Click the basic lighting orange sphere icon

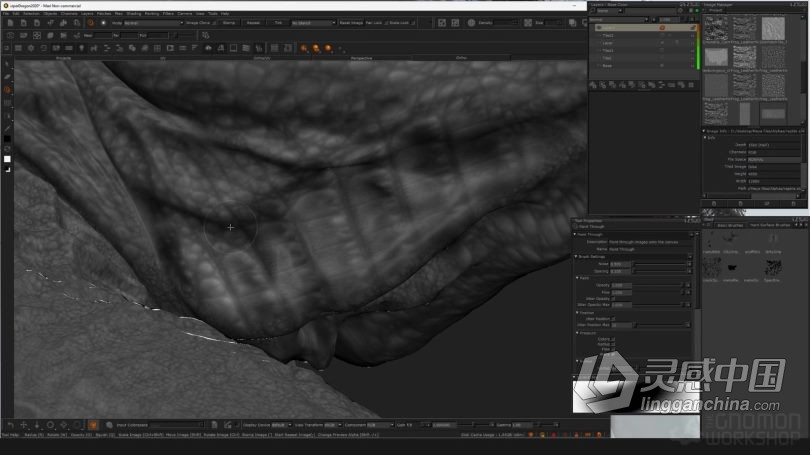(x=316, y=48)
